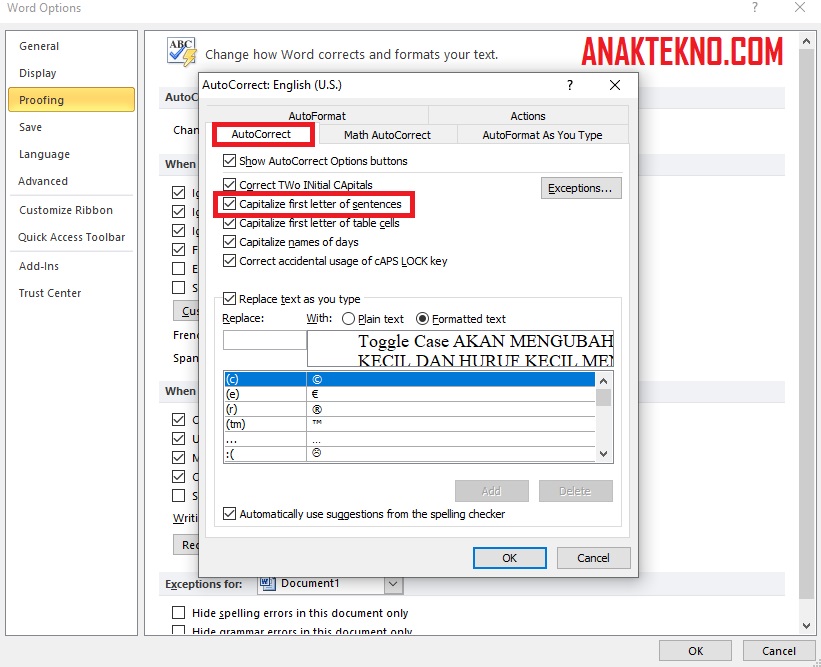Click the AutoCorrect dialog help question mark

(570, 85)
